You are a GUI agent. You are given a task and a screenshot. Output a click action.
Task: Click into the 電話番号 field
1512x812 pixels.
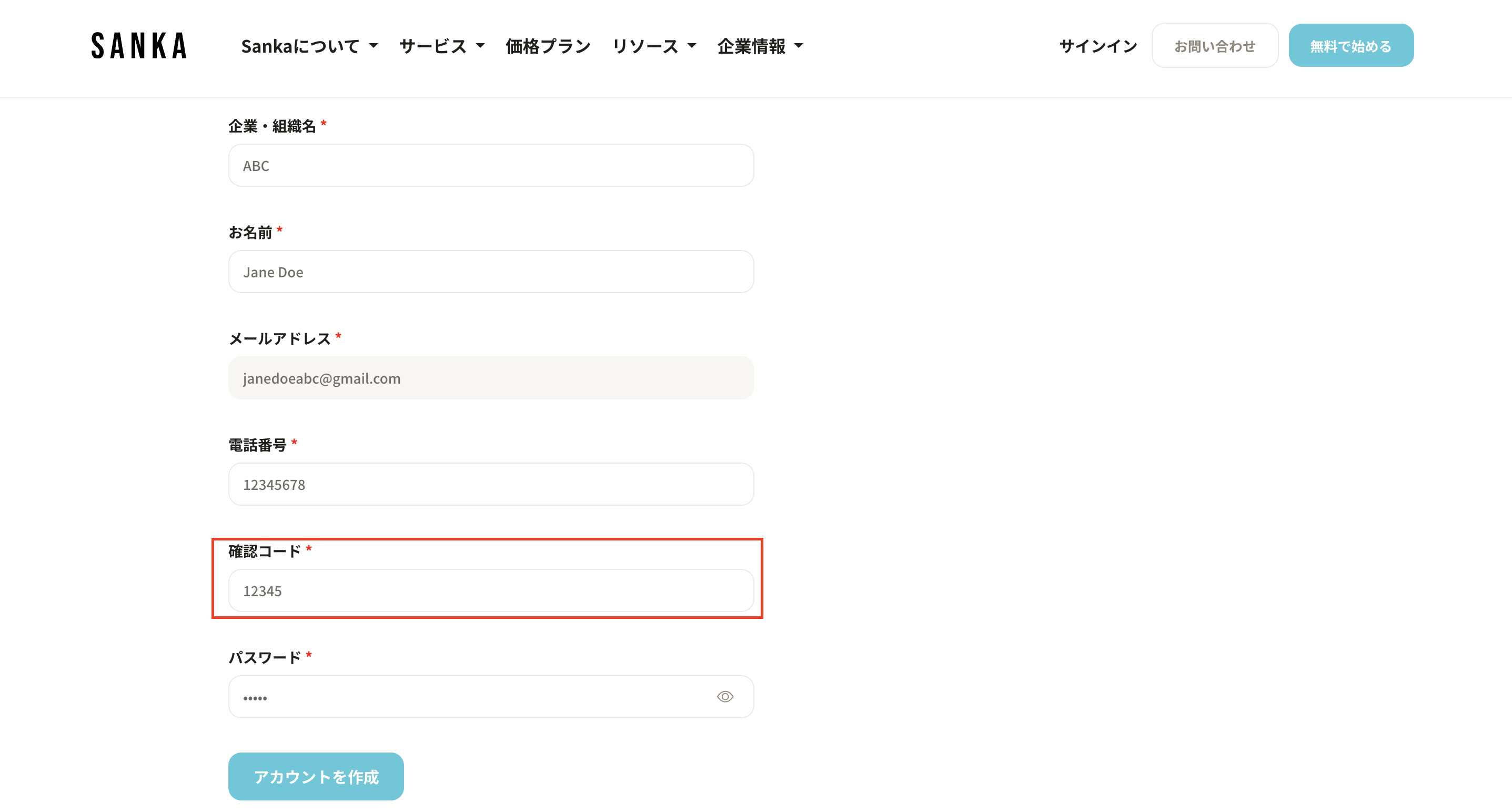click(x=491, y=484)
